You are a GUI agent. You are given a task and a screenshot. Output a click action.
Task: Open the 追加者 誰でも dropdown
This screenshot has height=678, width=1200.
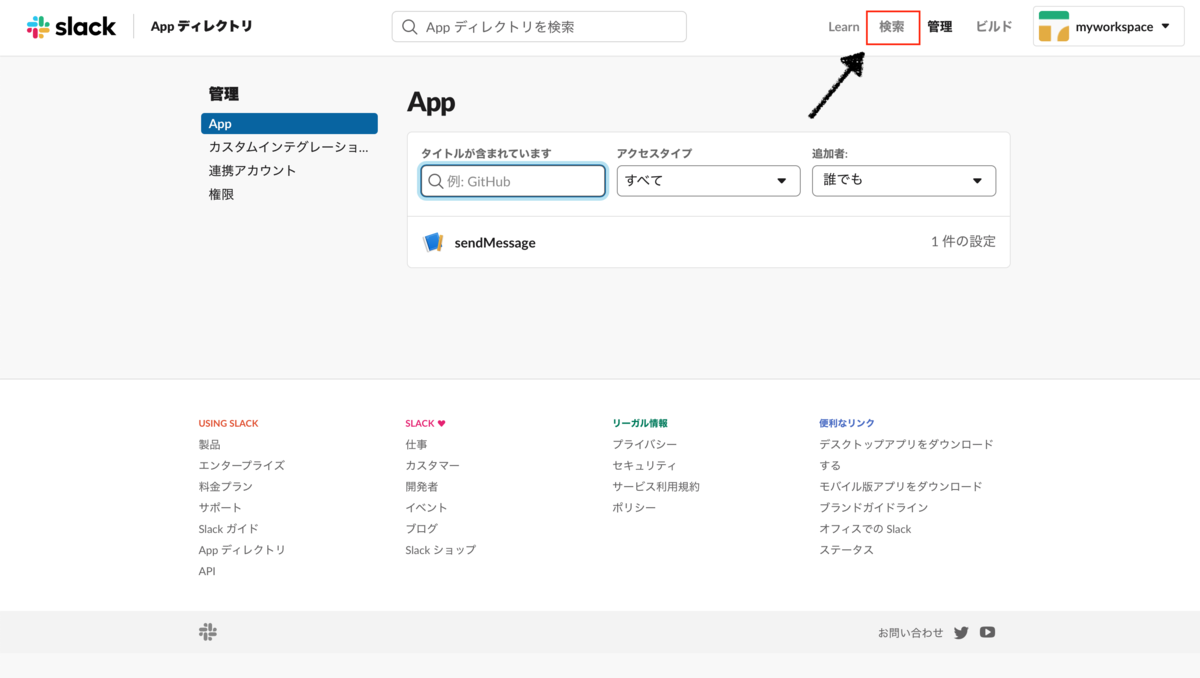tap(904, 181)
